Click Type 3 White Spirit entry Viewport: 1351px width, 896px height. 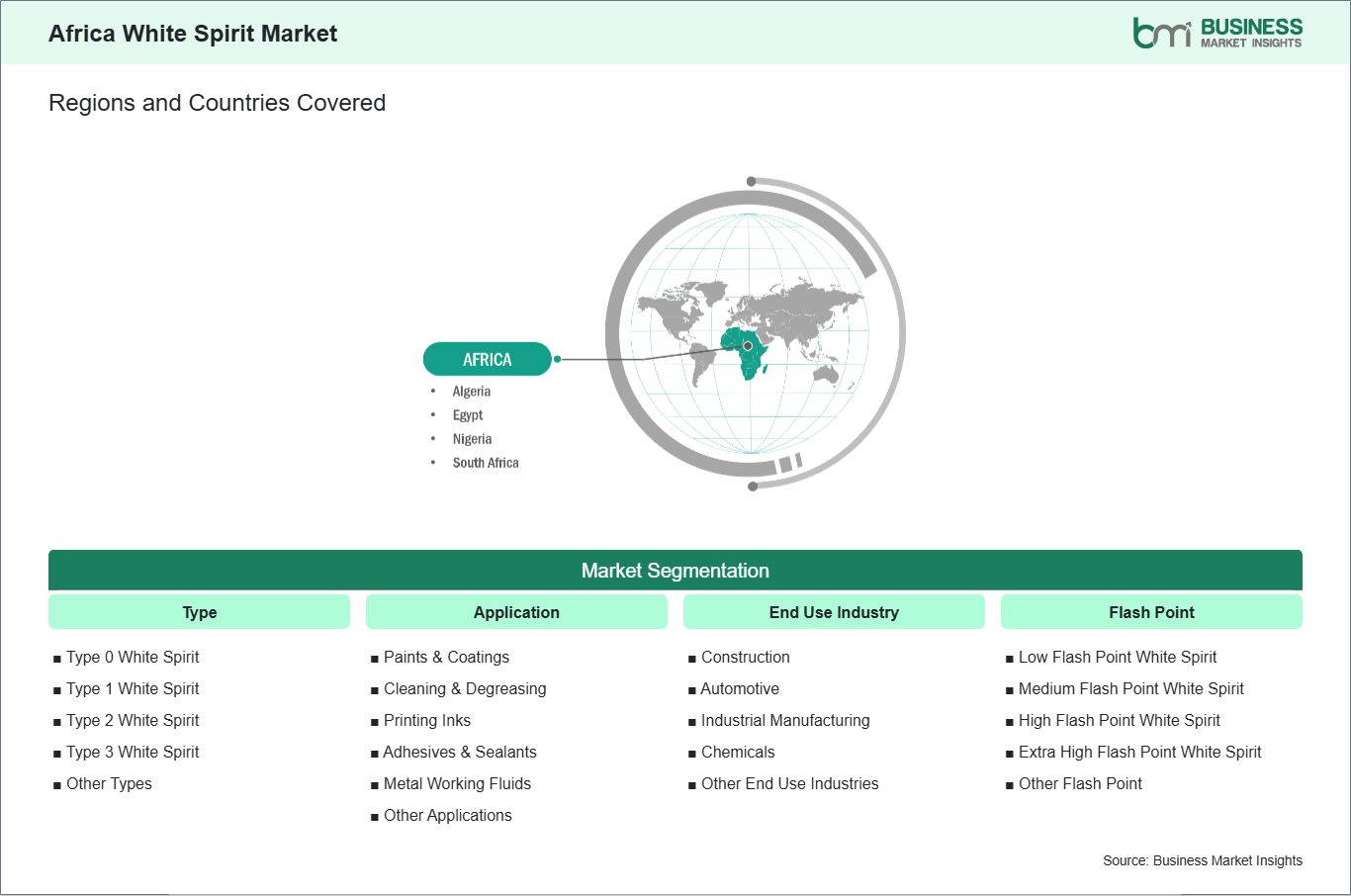[x=133, y=752]
